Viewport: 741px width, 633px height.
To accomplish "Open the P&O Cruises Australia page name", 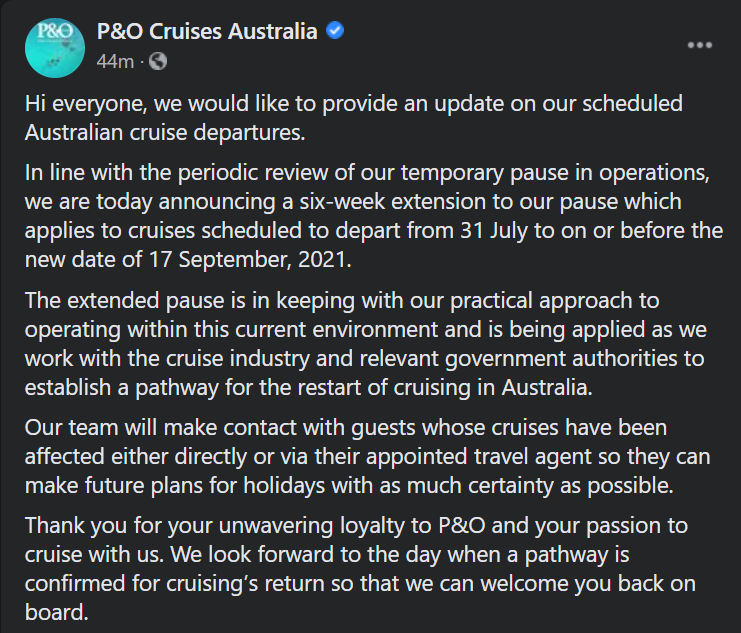I will (207, 31).
